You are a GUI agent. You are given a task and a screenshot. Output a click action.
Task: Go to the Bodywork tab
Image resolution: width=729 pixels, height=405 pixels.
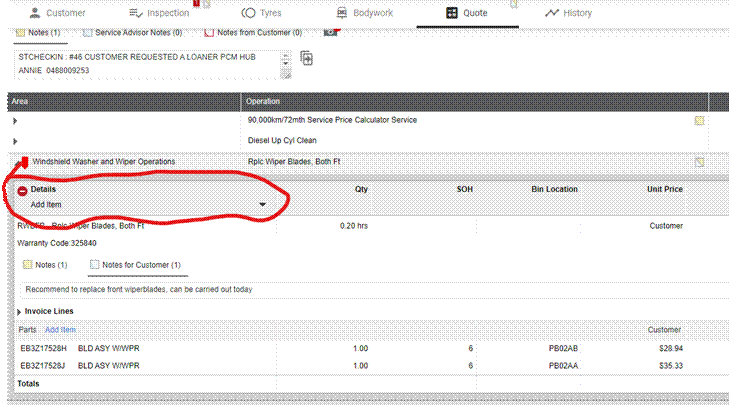[365, 13]
